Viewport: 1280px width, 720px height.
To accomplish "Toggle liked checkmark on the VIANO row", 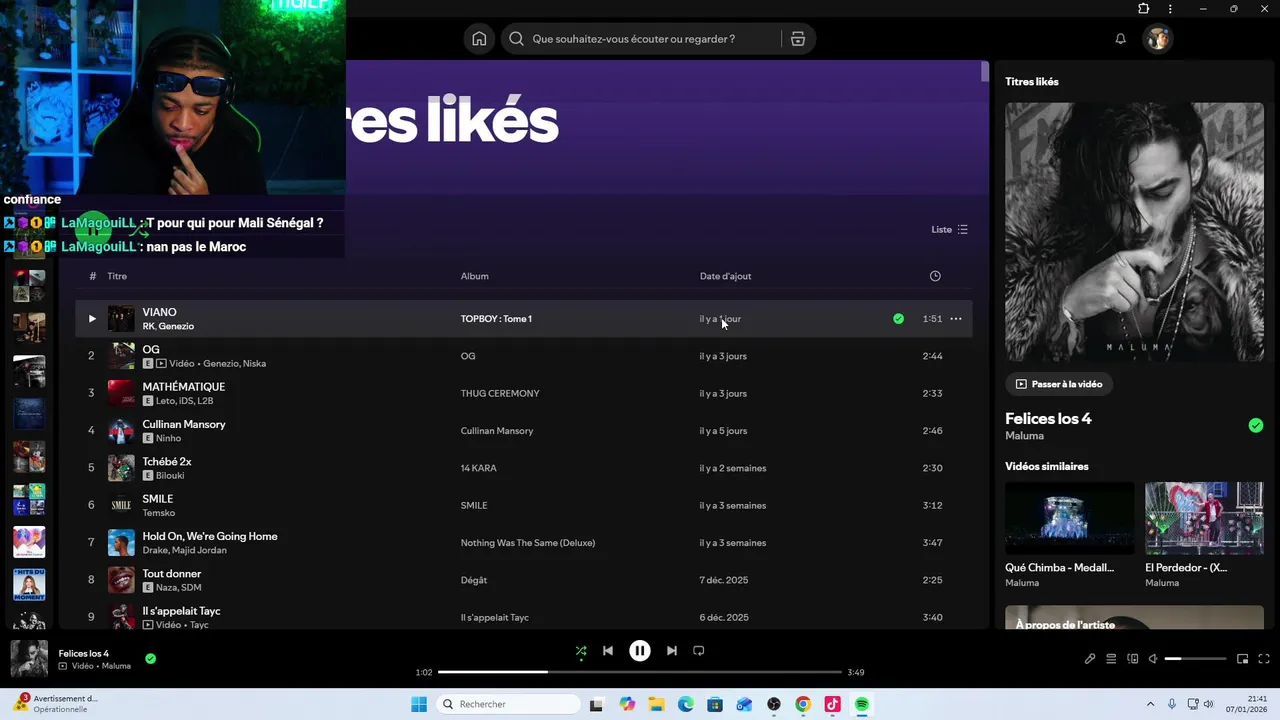I will click(898, 319).
